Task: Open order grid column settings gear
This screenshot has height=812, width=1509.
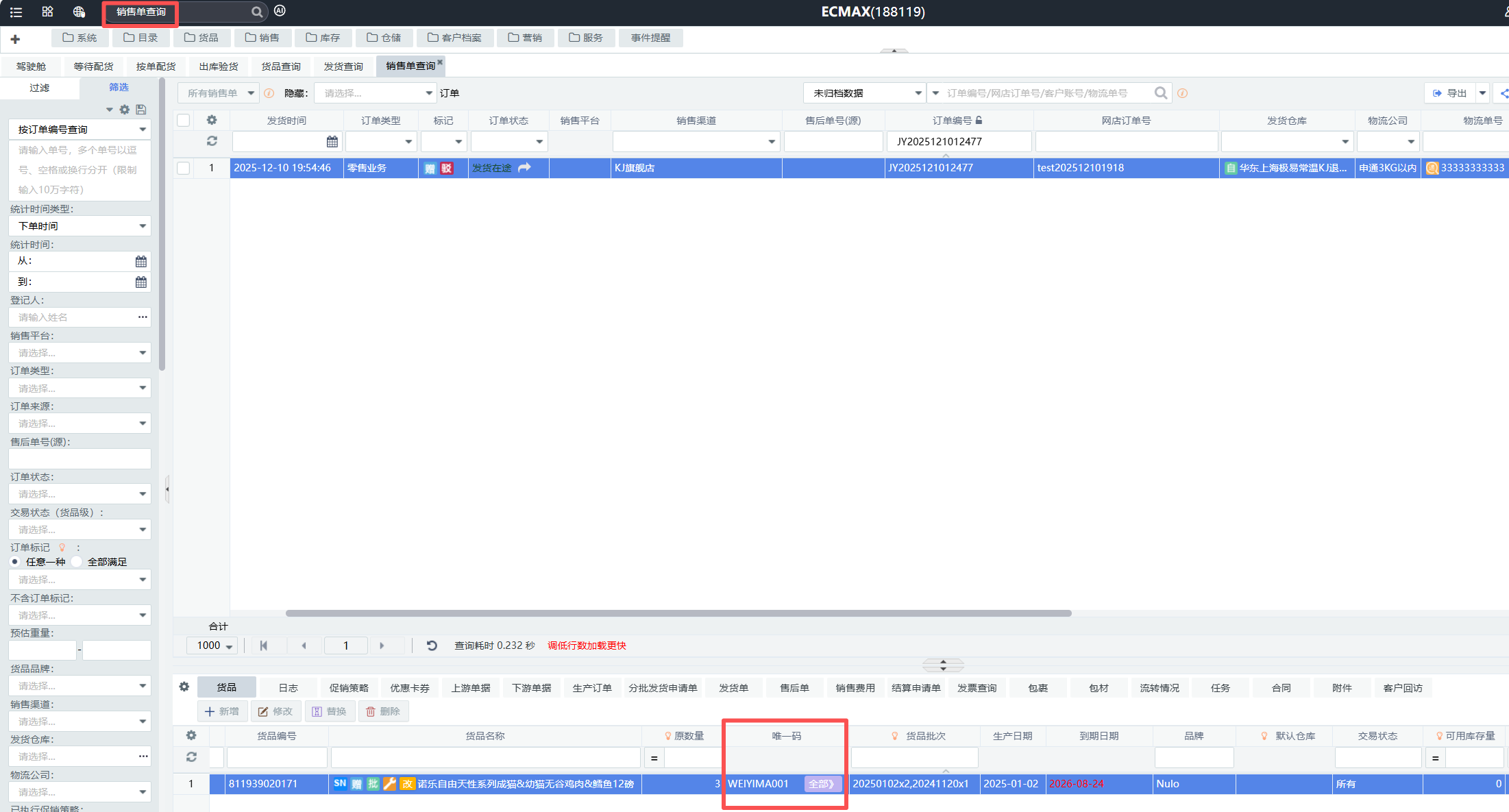Action: coord(212,120)
